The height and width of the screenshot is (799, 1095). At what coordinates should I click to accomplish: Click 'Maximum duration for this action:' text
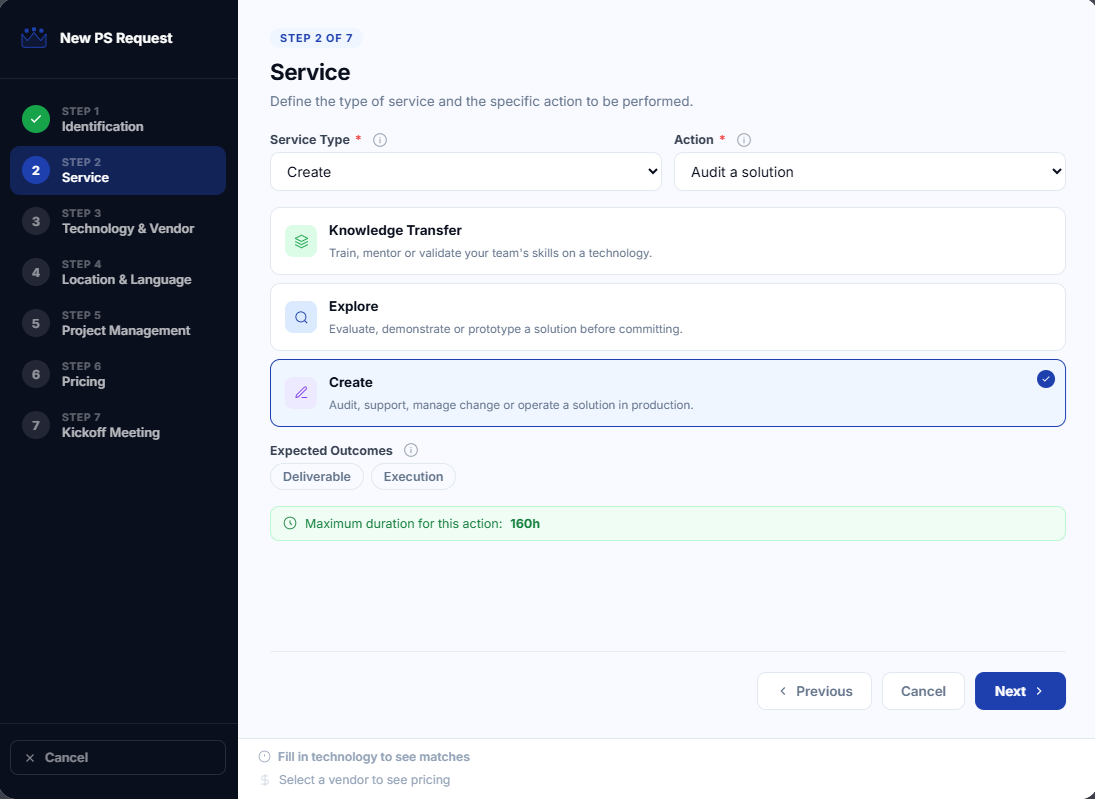pyautogui.click(x=404, y=523)
